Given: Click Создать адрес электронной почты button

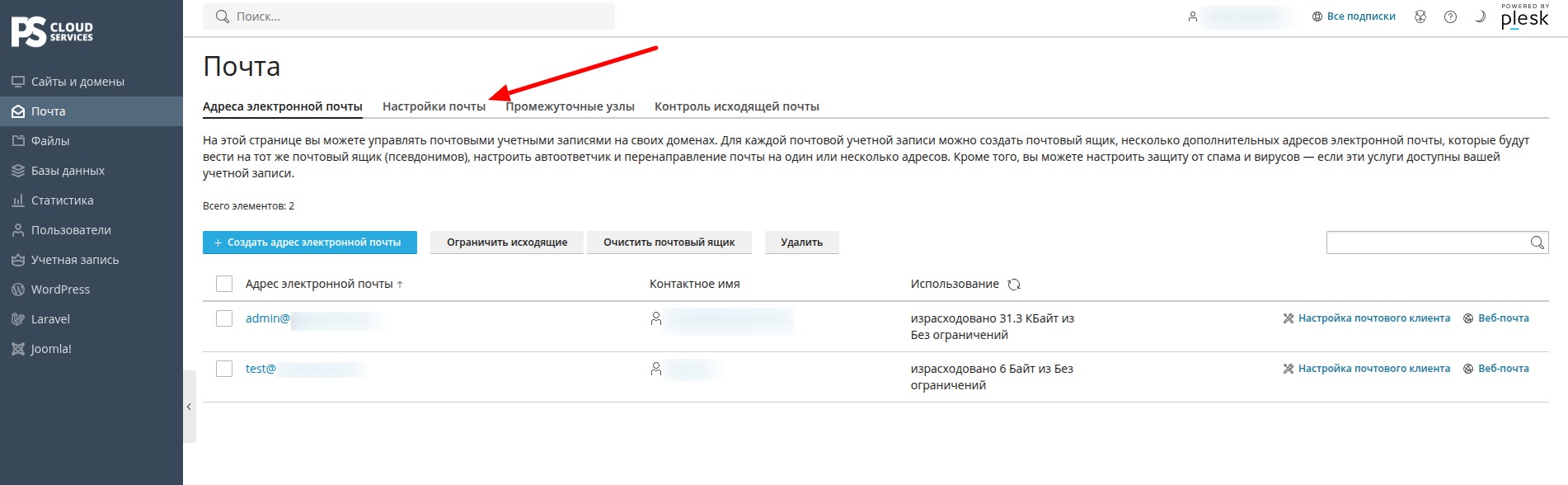Looking at the screenshot, I should point(310,242).
